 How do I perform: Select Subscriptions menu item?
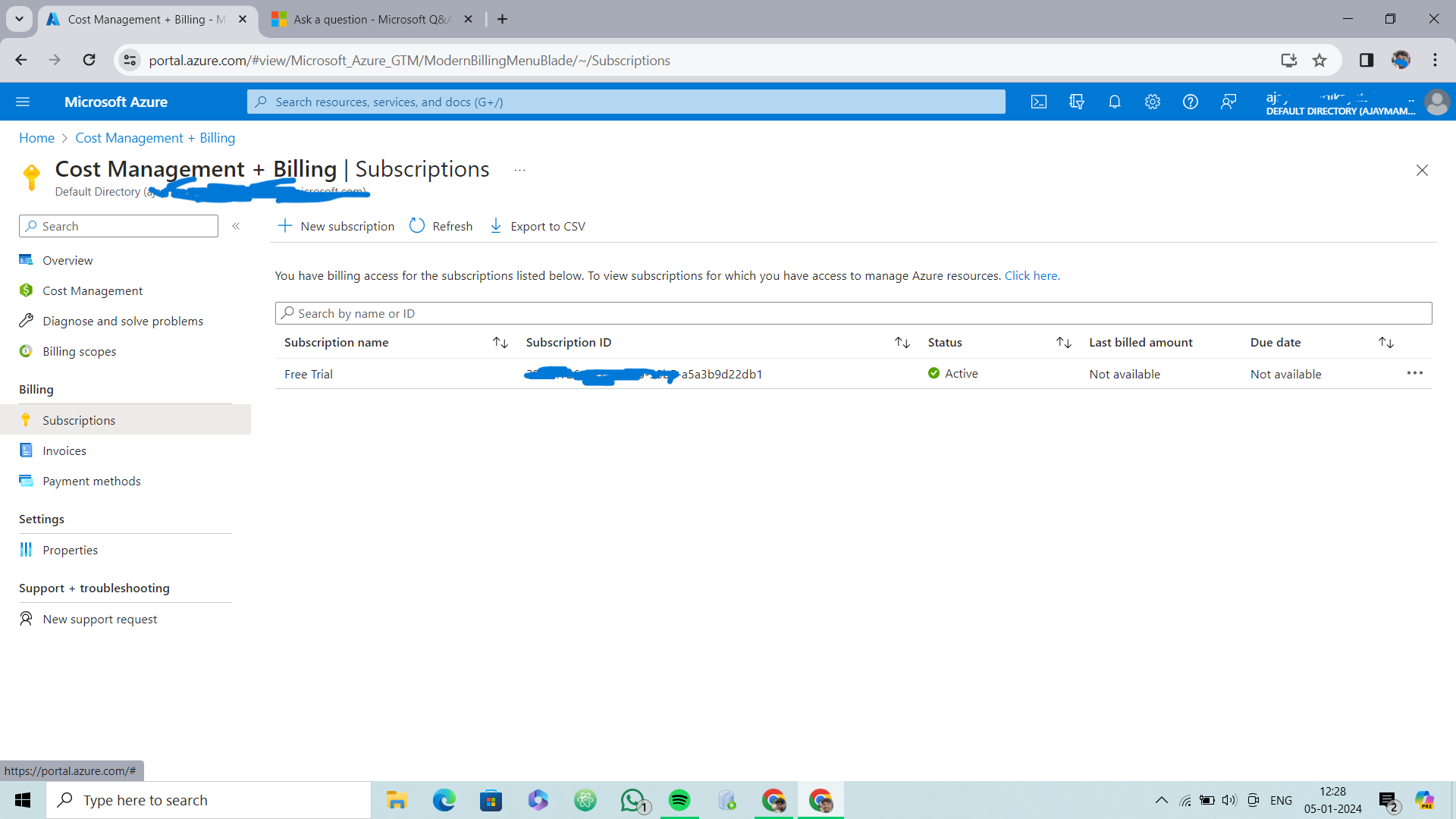tap(125, 419)
